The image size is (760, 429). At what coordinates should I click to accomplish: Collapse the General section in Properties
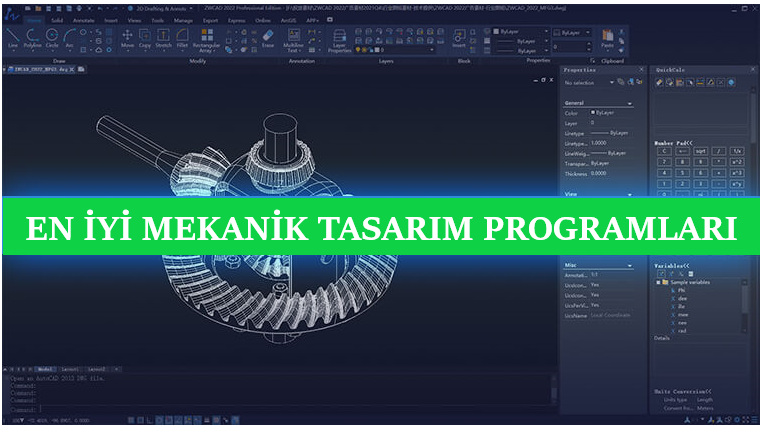click(x=630, y=103)
